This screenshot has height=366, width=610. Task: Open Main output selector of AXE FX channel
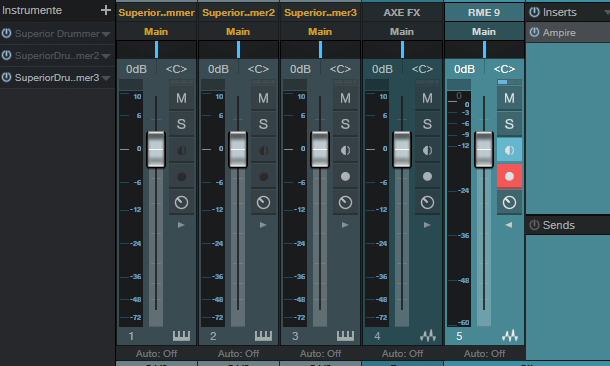click(402, 32)
